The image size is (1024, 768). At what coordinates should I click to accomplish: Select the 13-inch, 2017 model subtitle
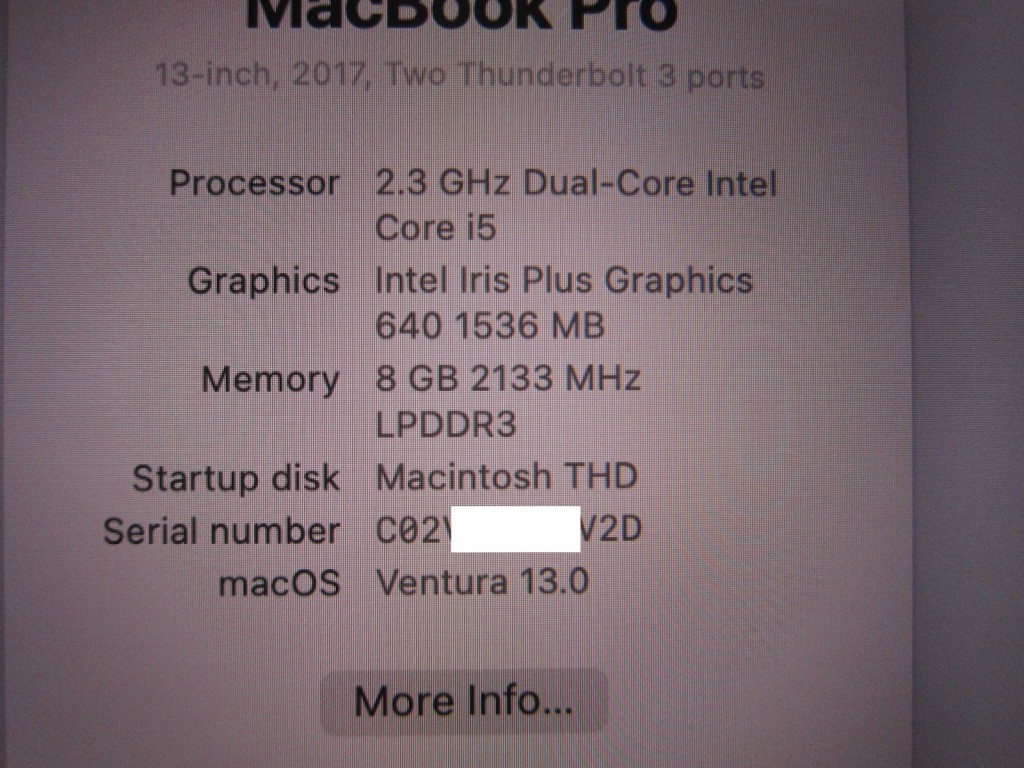click(460, 75)
